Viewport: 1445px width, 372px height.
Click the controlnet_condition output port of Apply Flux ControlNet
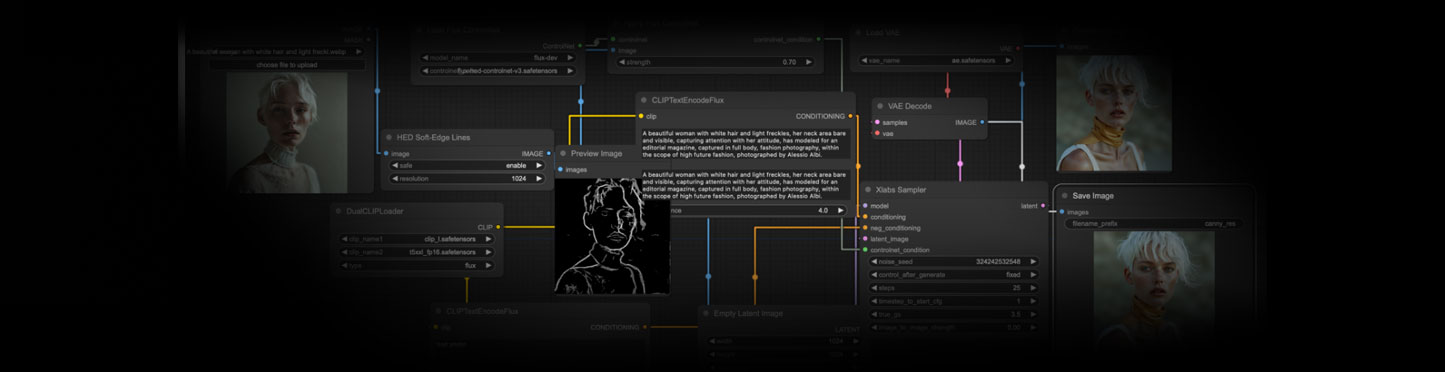pyautogui.click(x=818, y=39)
